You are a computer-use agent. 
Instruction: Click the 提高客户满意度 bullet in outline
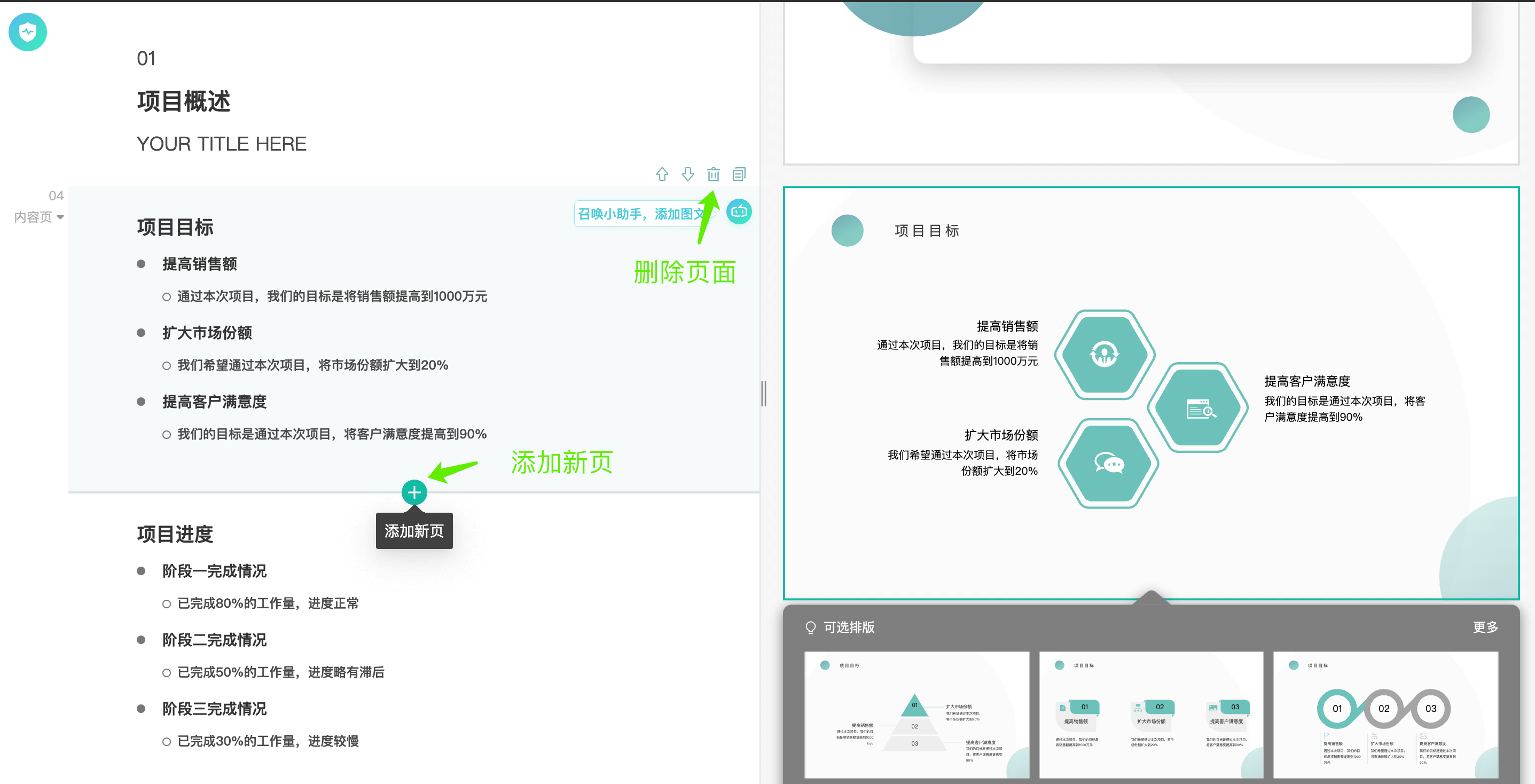coord(215,402)
